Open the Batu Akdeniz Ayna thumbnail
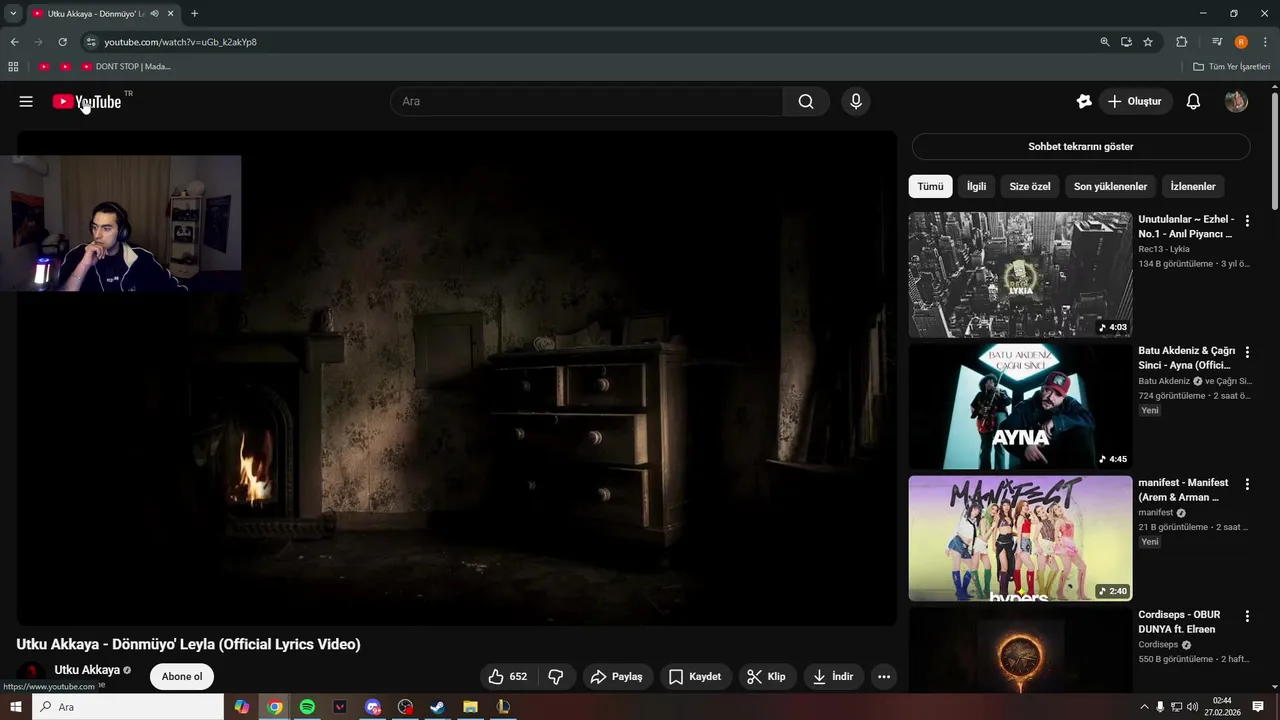 coord(1020,407)
